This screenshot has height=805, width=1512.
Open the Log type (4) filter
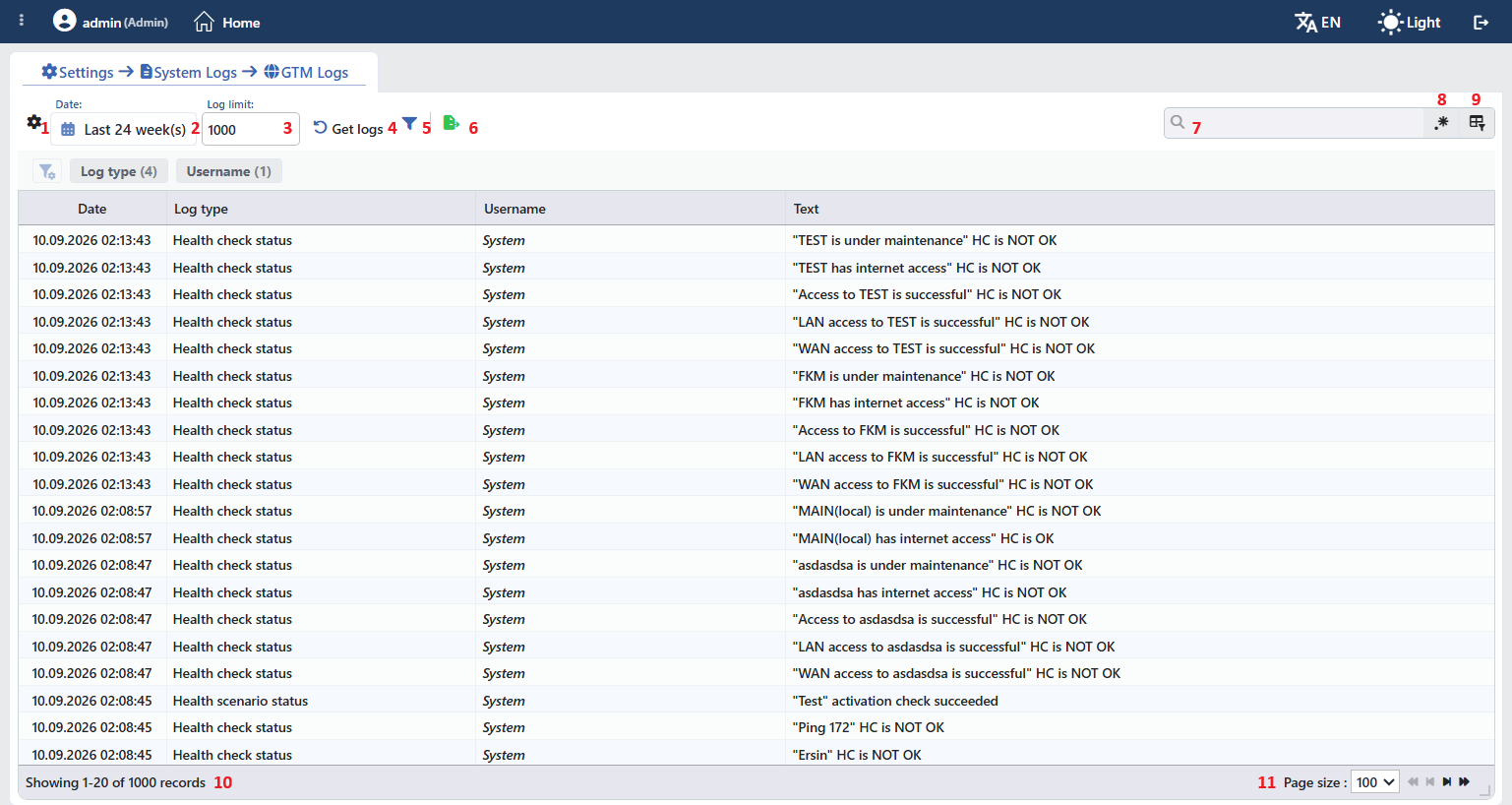coord(119,171)
